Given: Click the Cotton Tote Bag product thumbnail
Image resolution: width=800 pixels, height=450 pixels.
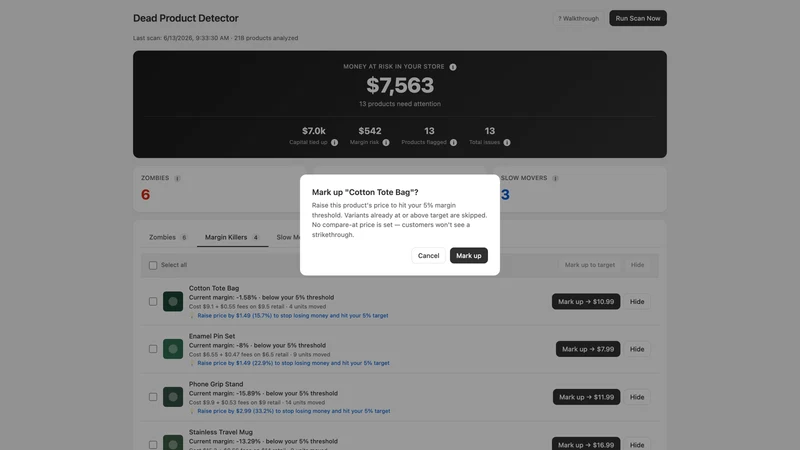Looking at the screenshot, I should point(173,302).
